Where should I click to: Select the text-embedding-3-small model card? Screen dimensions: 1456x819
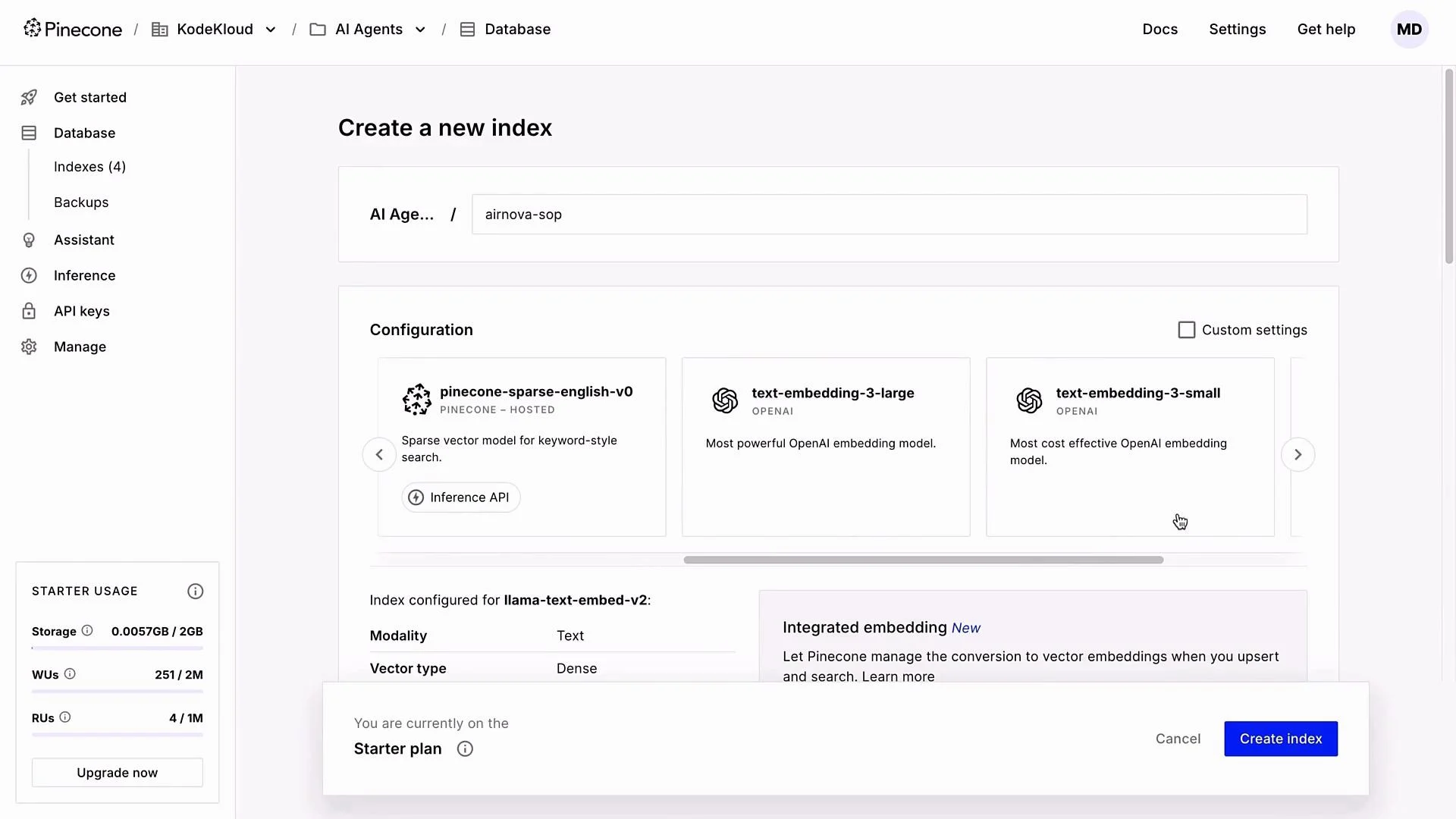[1130, 447]
